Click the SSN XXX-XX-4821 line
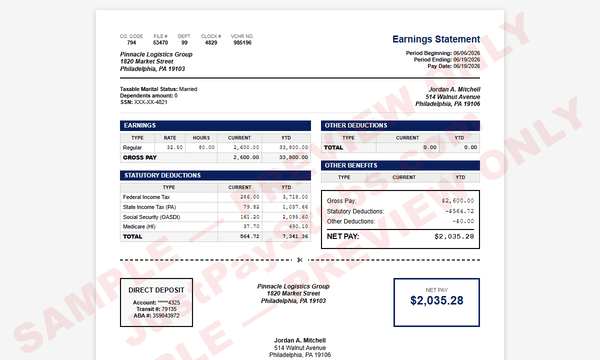Image resolution: width=600 pixels, height=360 pixels. 143,102
